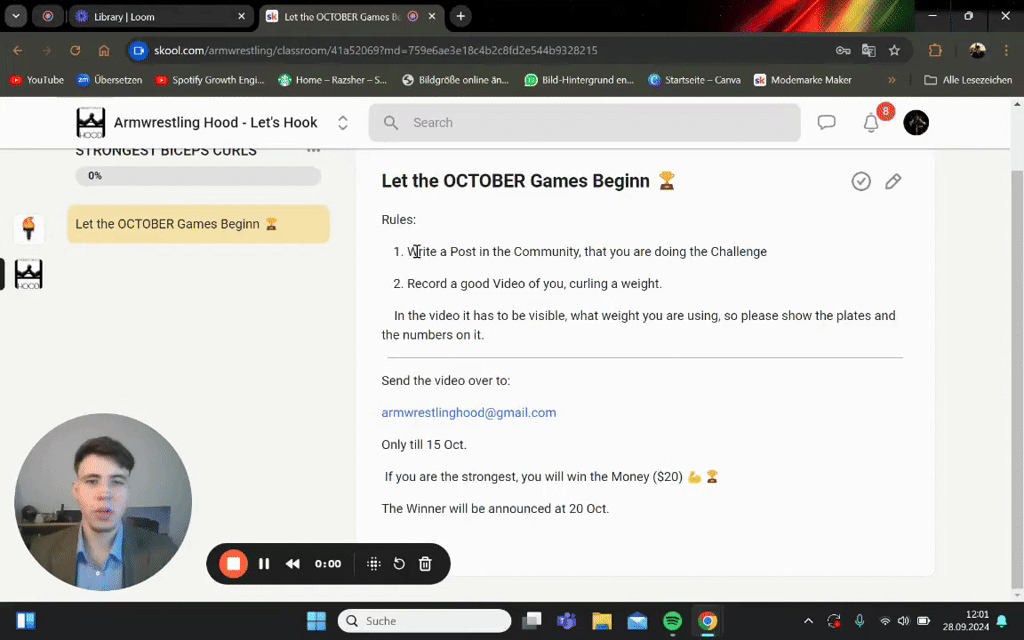
Task: Open the Modemarke Maker bookmark
Action: [x=803, y=80]
